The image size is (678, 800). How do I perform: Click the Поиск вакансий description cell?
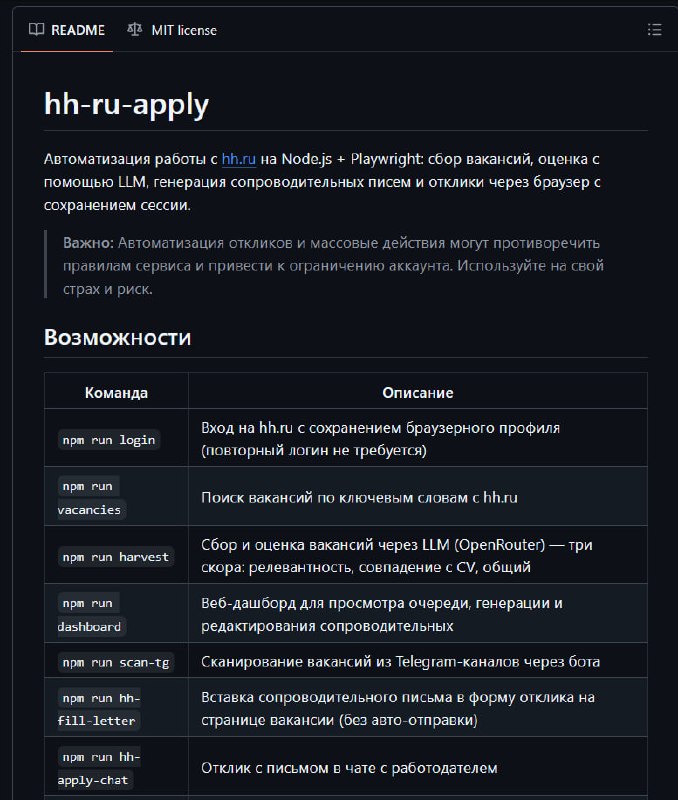(359, 497)
